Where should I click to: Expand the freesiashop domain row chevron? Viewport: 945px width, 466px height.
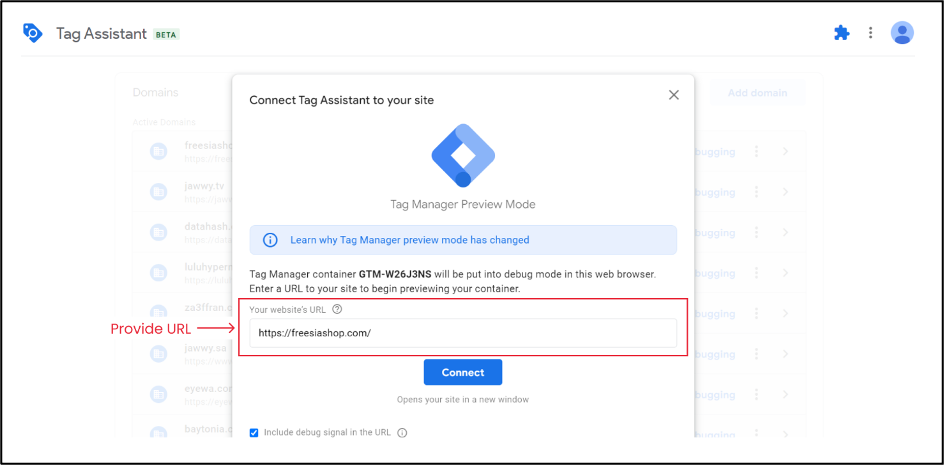785,152
